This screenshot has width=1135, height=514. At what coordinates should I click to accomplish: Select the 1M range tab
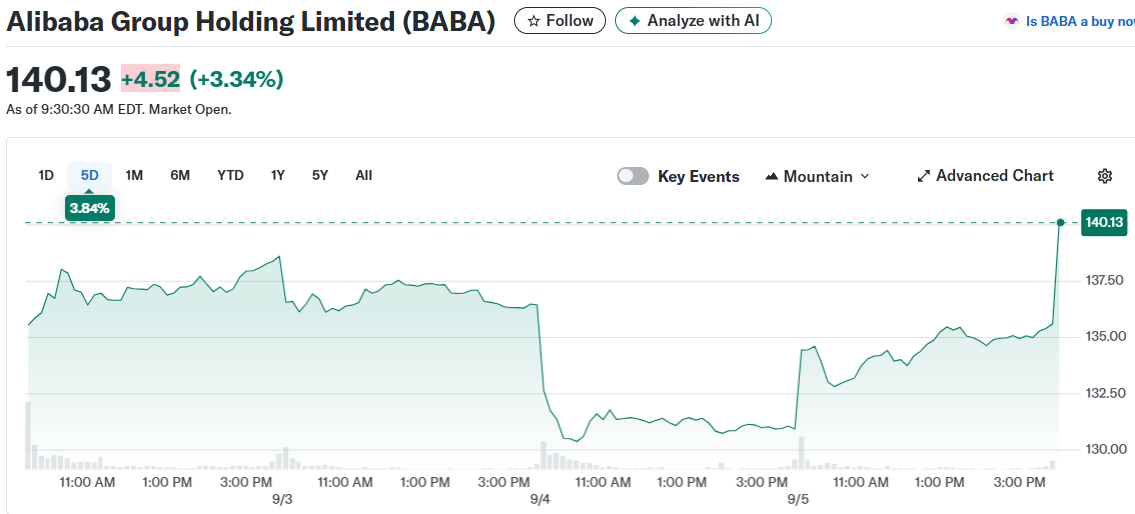(x=134, y=175)
